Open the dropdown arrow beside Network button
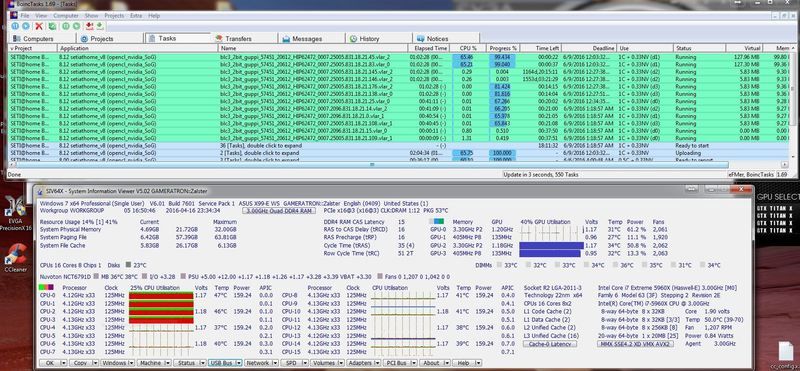 pos(274,363)
